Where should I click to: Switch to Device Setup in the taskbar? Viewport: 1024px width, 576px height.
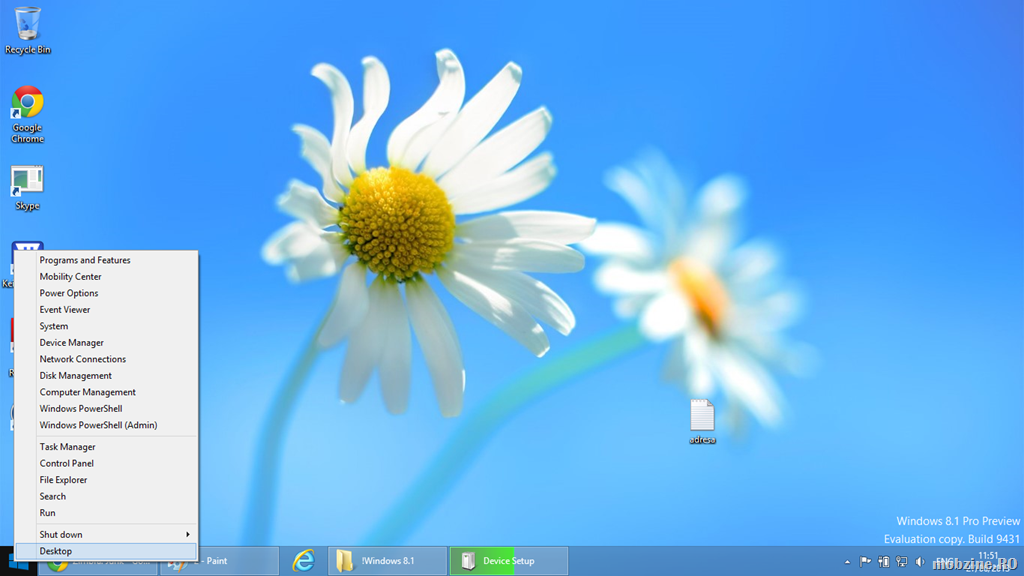tap(509, 561)
